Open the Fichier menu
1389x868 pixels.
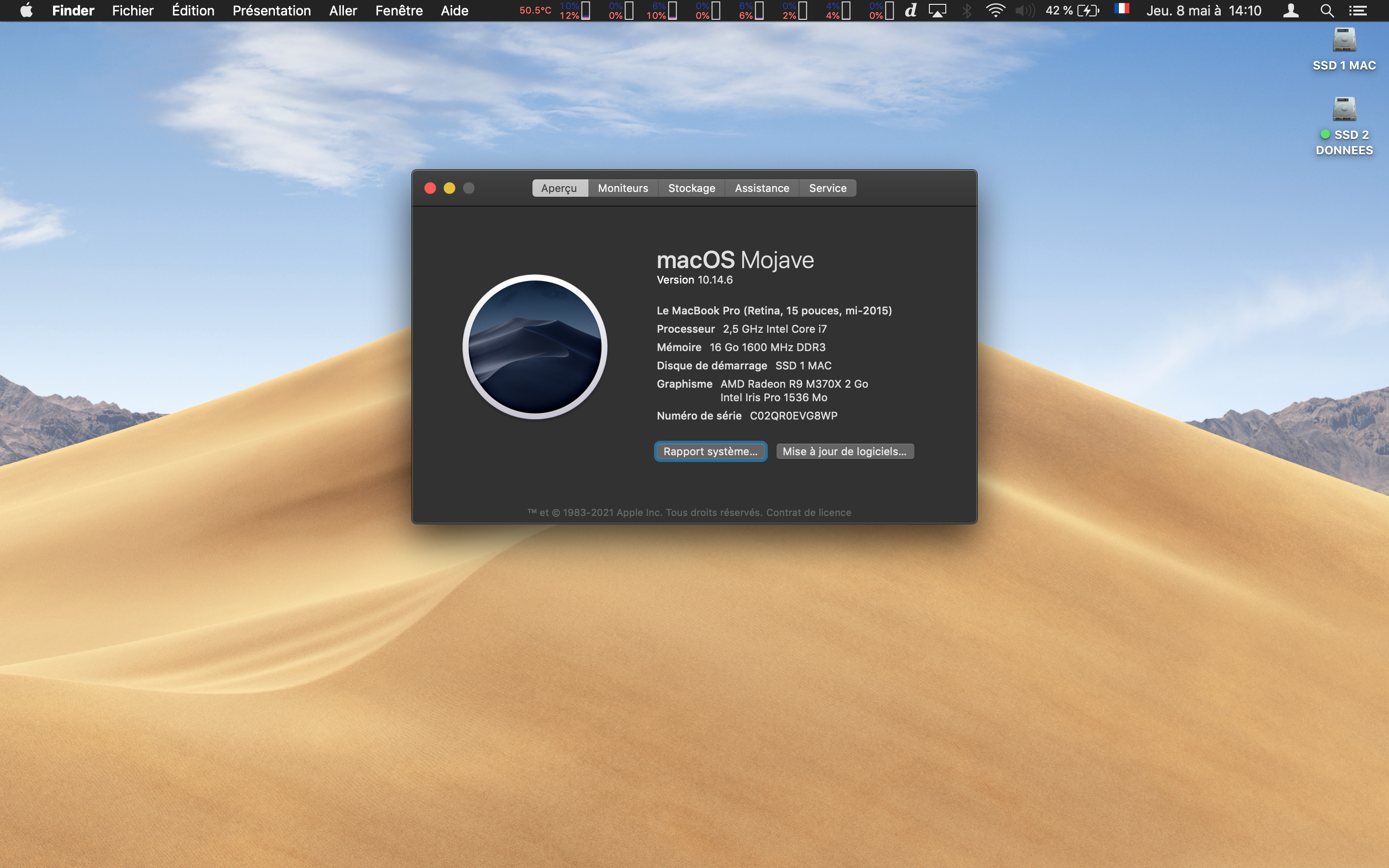click(x=133, y=10)
